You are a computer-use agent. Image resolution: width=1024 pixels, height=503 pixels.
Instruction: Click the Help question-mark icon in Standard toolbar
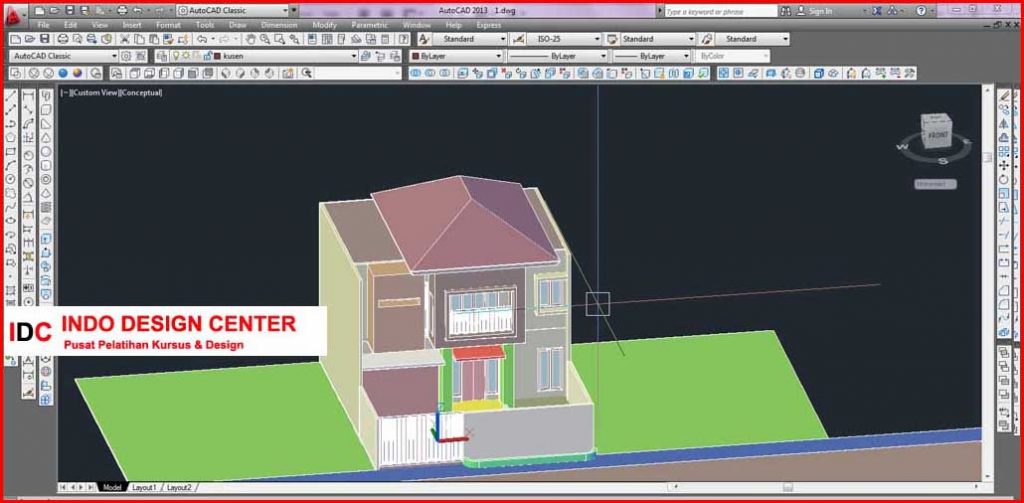[404, 39]
